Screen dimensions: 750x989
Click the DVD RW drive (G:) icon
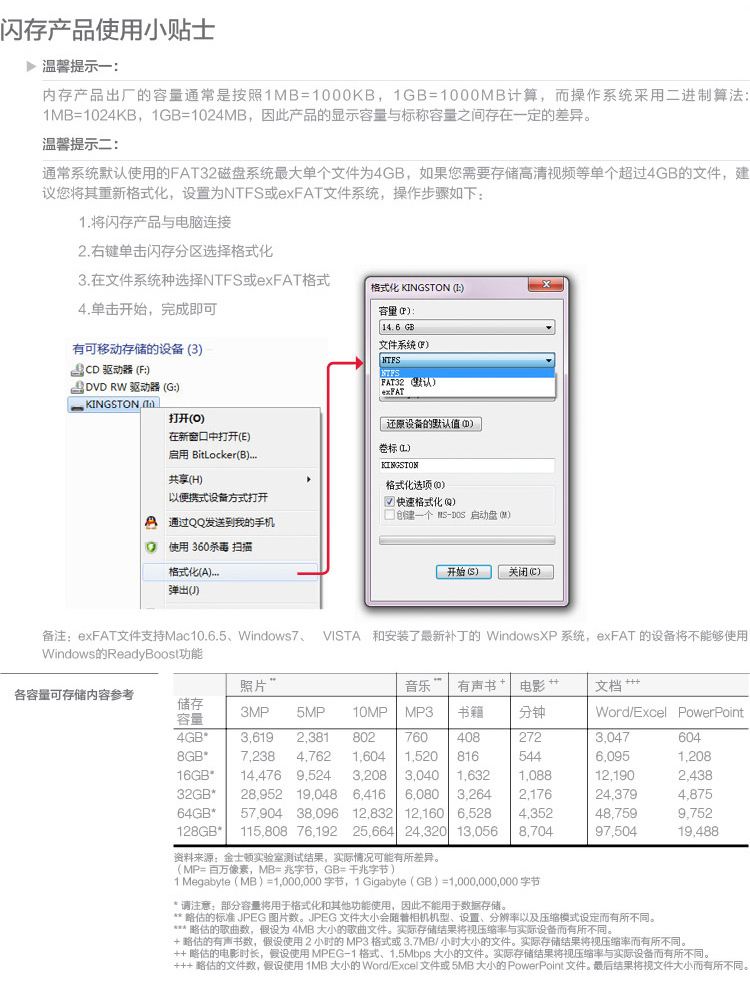pyautogui.click(x=78, y=386)
